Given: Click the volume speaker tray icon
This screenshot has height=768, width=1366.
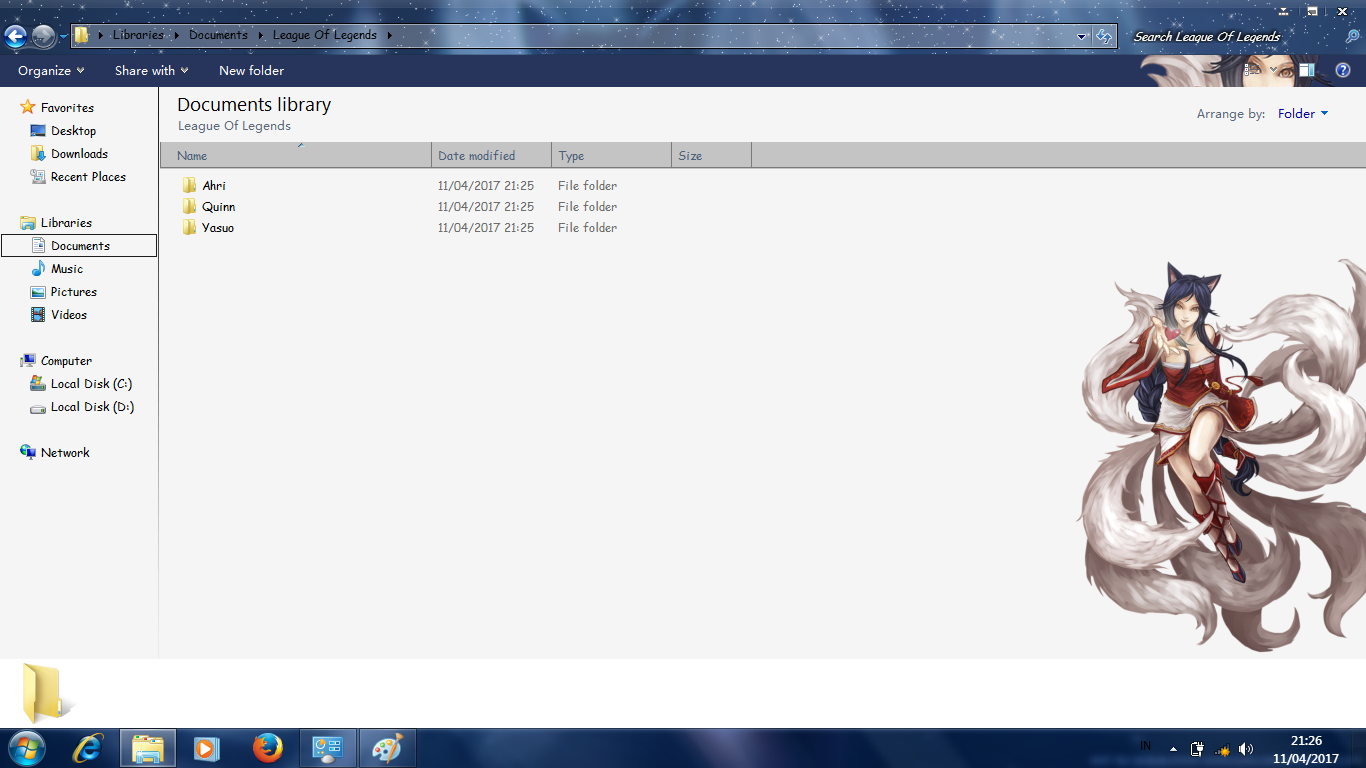Looking at the screenshot, I should [1246, 749].
